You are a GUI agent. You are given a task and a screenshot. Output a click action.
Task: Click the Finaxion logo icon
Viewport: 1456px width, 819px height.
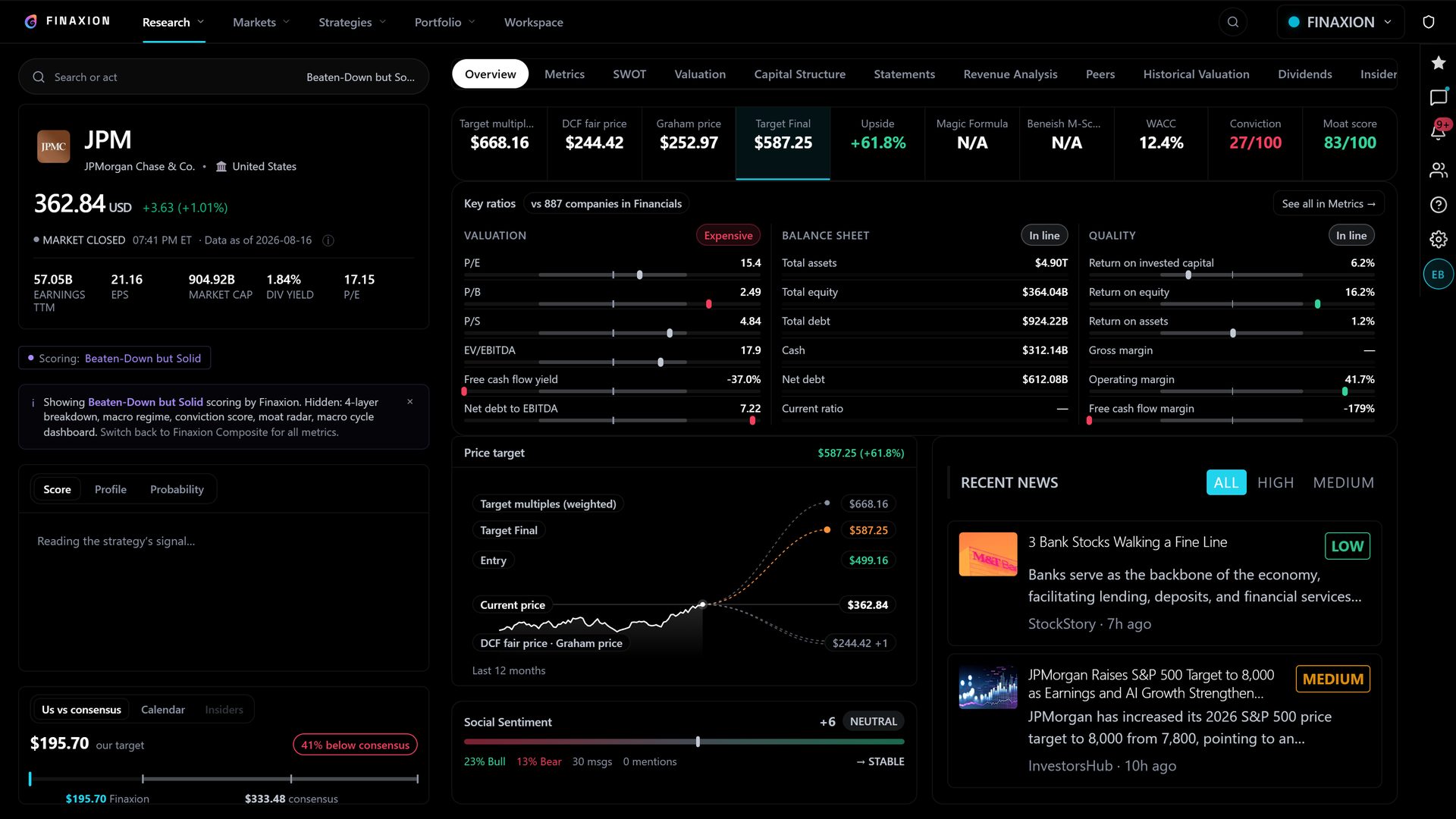click(x=30, y=22)
